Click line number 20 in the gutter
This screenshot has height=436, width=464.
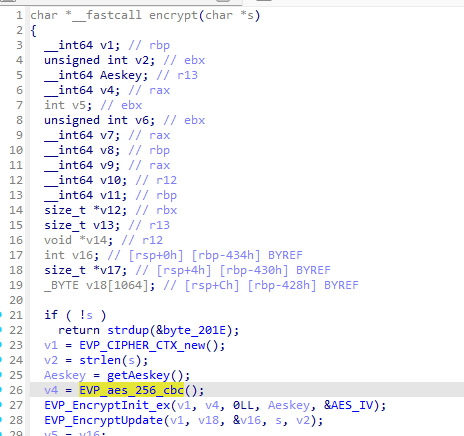coord(16,300)
